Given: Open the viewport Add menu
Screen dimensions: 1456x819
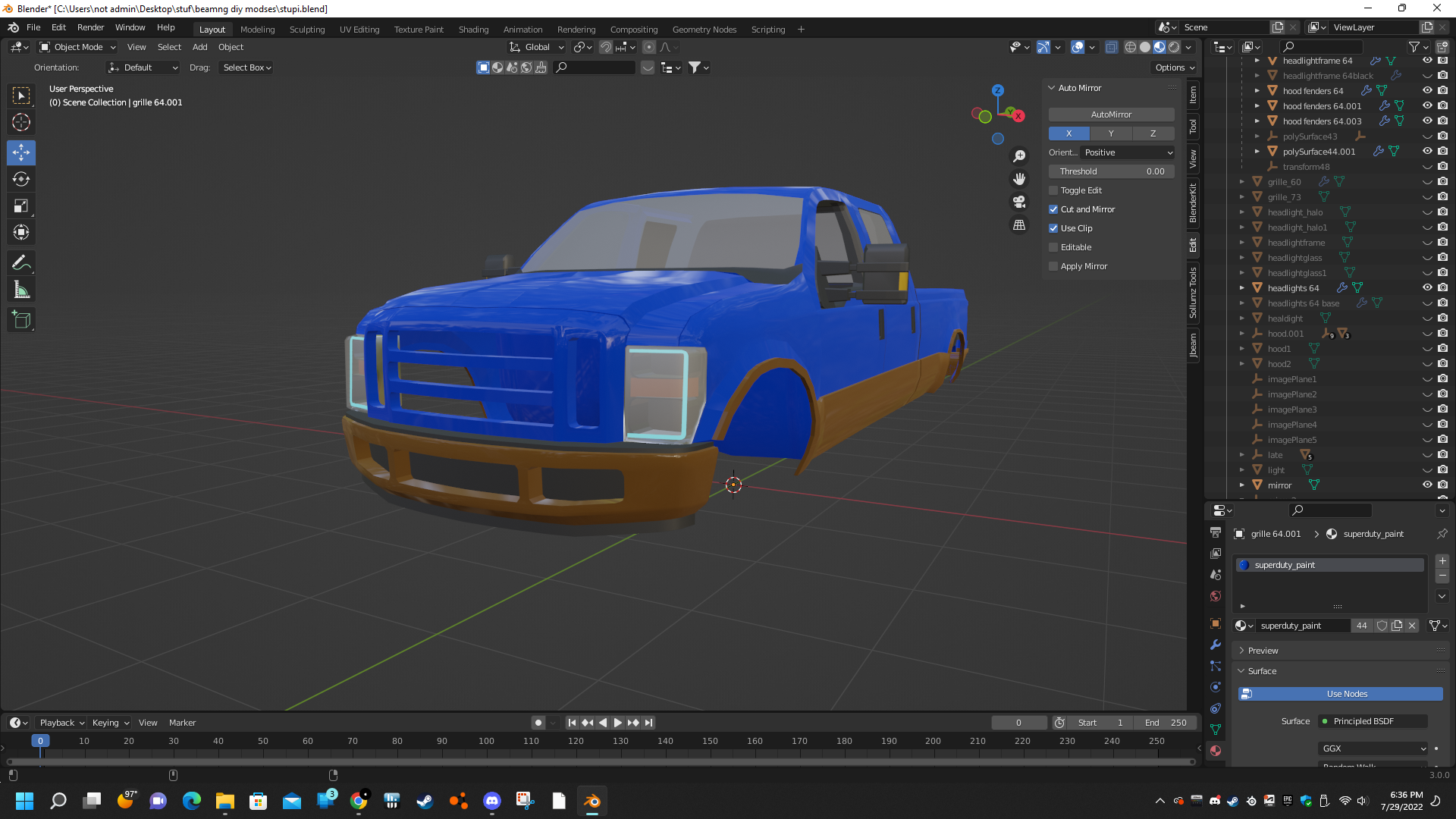Looking at the screenshot, I should coord(199,47).
